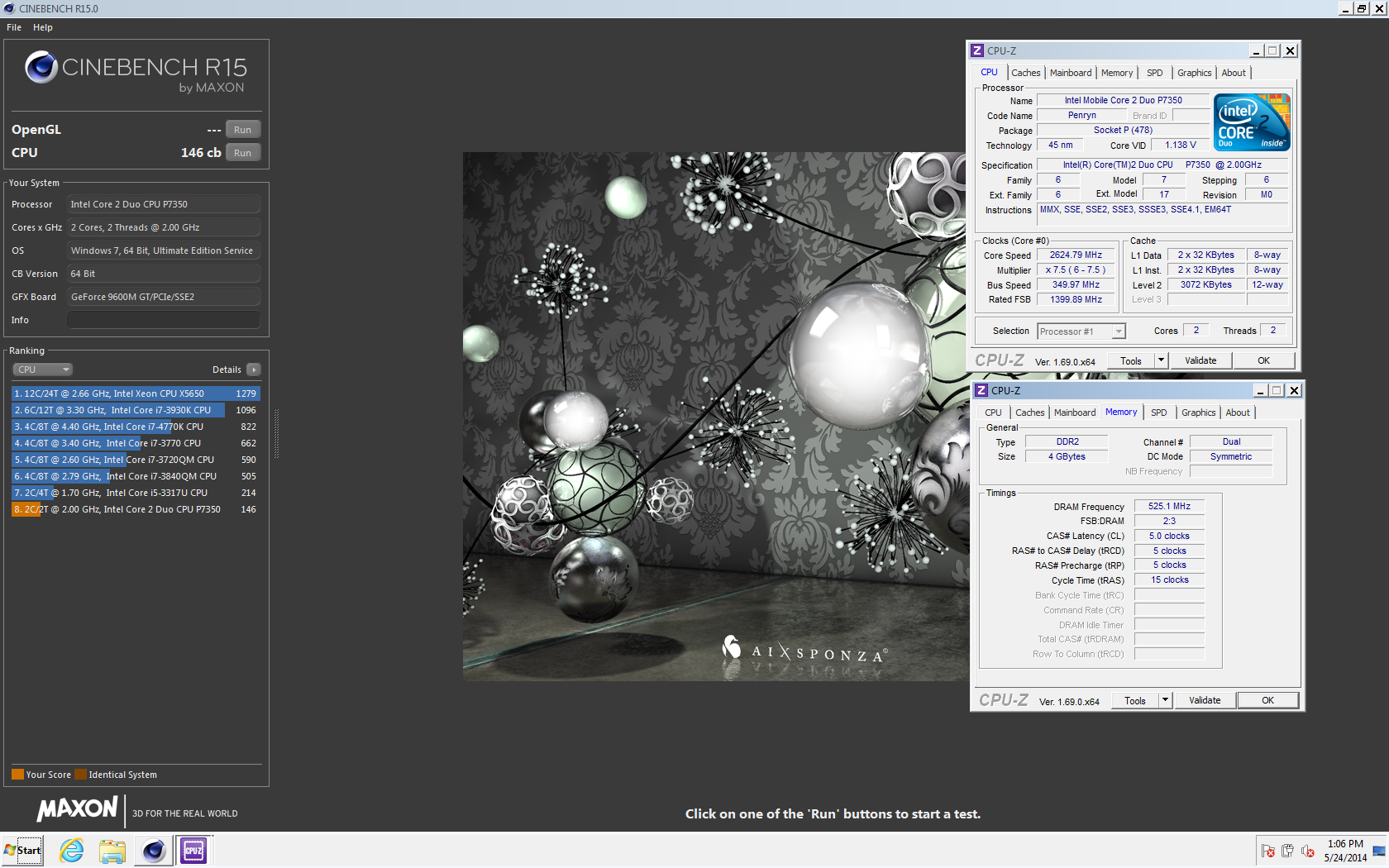Click Cinebench title bar application icon

pyautogui.click(x=9, y=8)
